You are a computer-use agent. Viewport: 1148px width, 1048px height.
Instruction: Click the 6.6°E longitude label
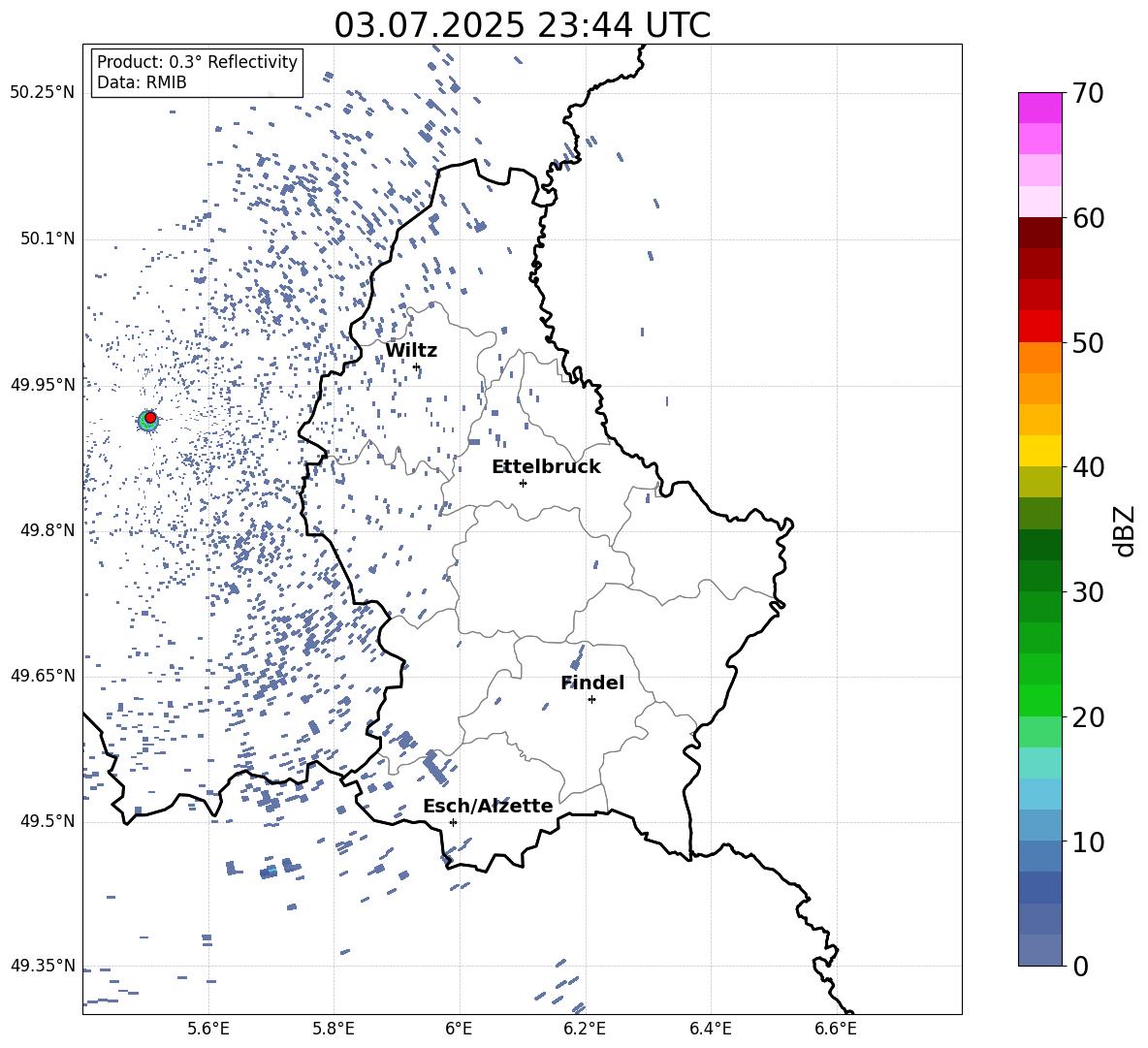(836, 1029)
